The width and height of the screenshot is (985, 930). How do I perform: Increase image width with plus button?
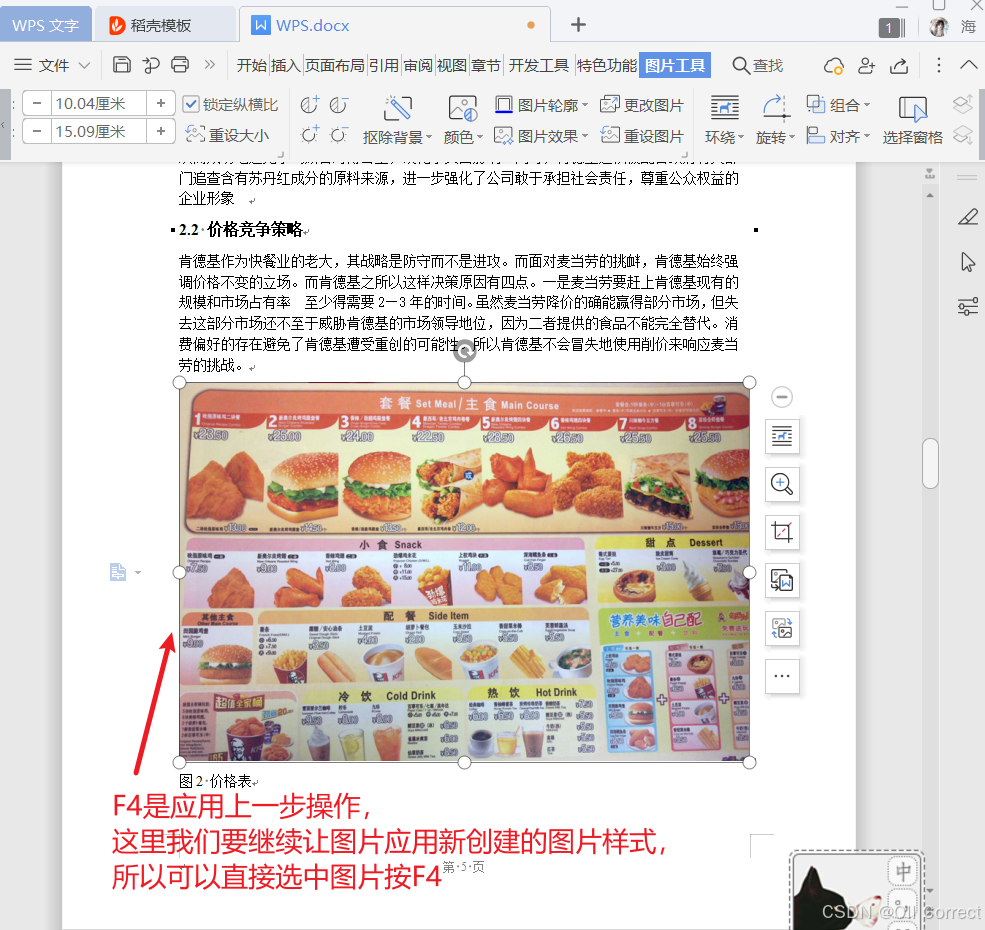[161, 131]
